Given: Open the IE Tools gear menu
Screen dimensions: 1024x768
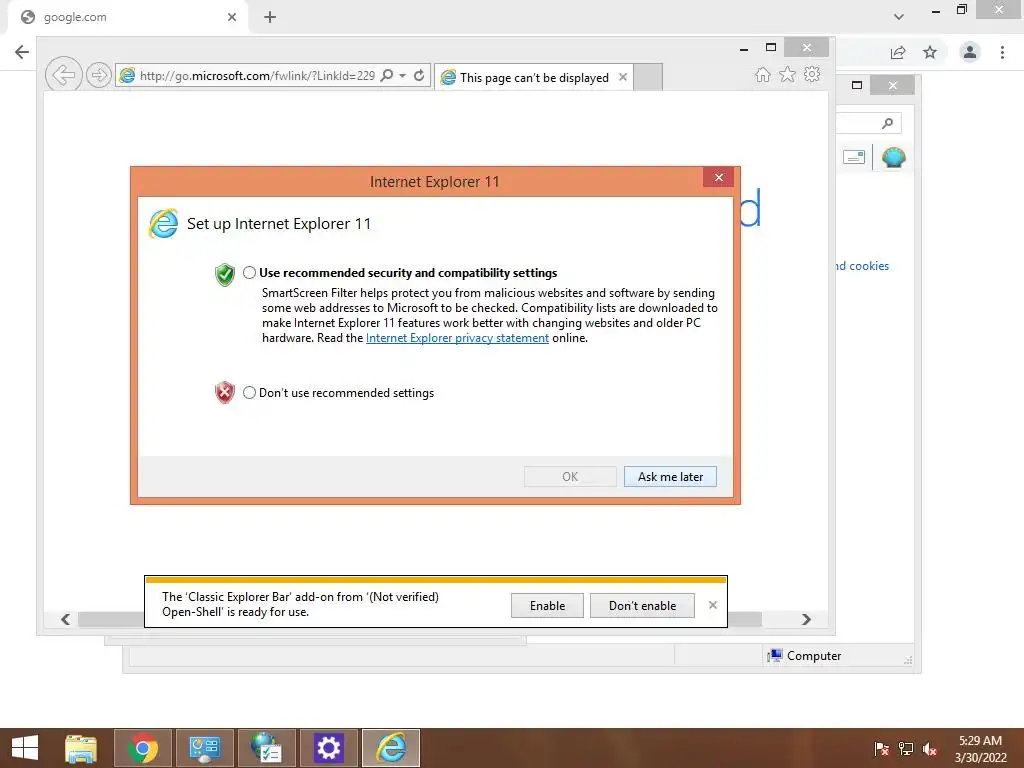Looking at the screenshot, I should click(812, 74).
